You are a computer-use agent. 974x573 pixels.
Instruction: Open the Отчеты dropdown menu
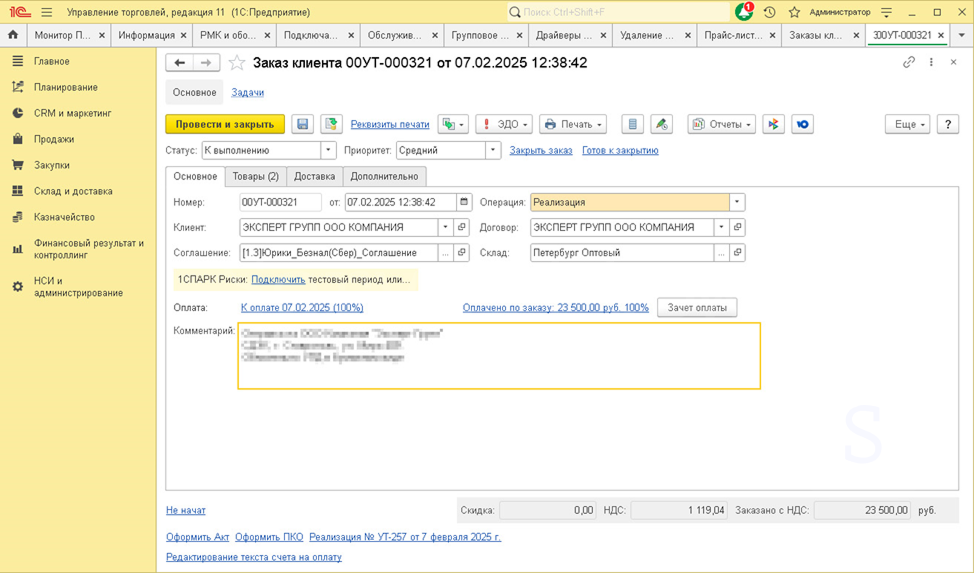click(721, 124)
